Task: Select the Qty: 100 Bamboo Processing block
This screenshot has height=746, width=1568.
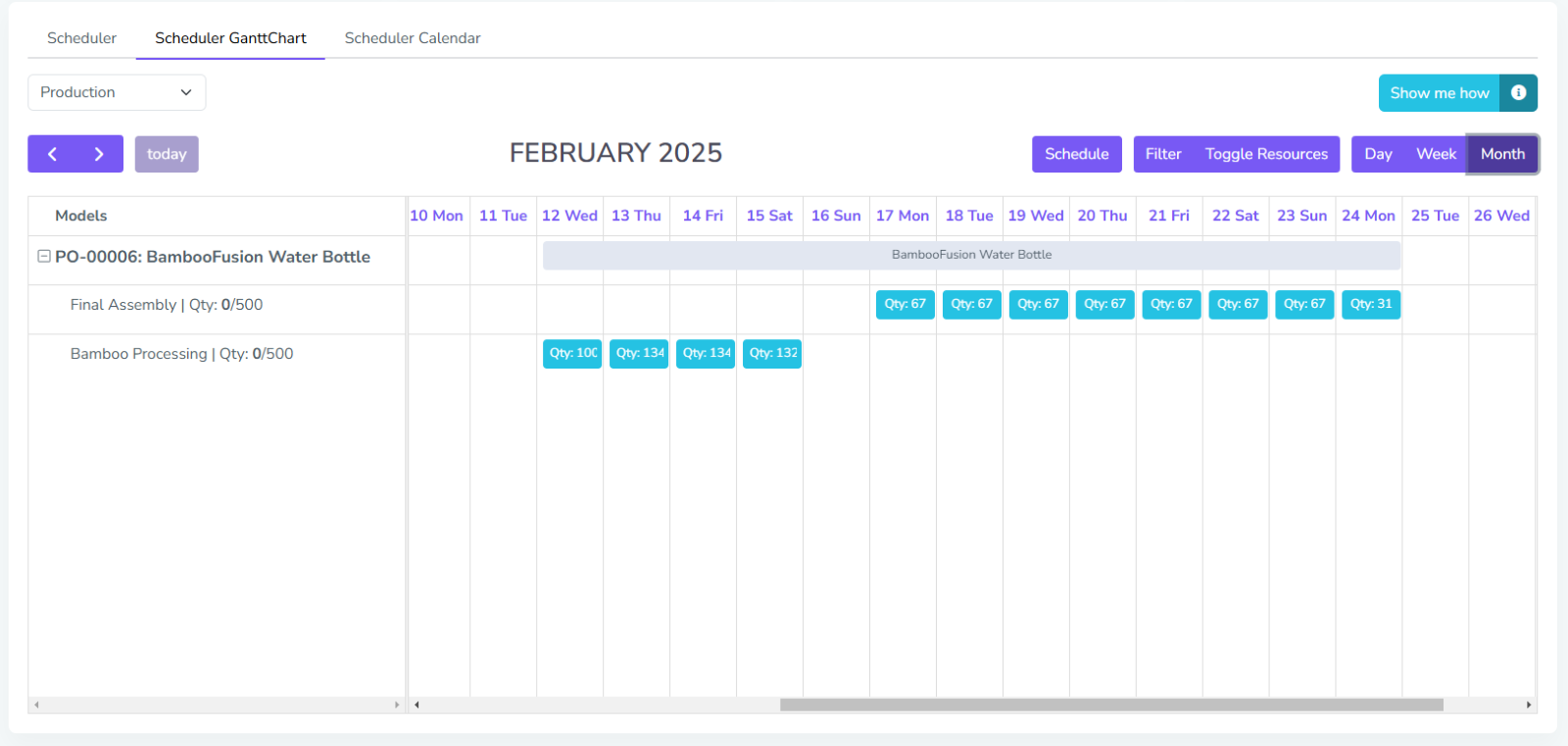Action: point(572,353)
